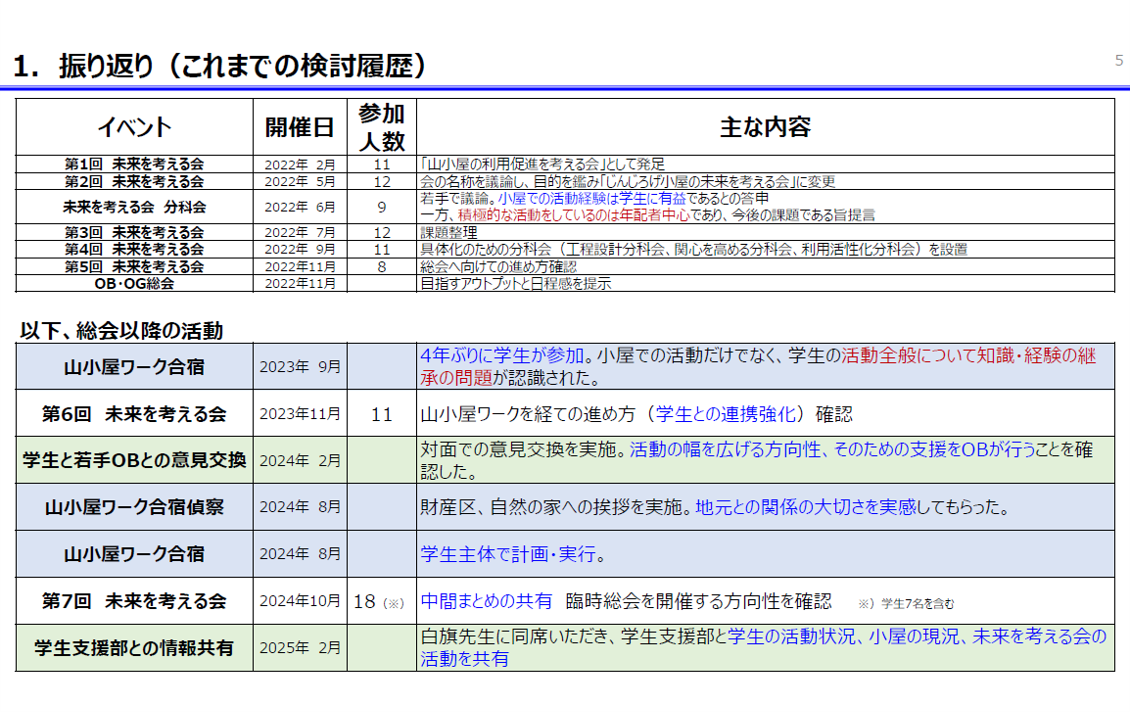Click the blue text "地元との関係の大切さを実感"
Viewport: 1130px width, 712px height.
(x=806, y=507)
